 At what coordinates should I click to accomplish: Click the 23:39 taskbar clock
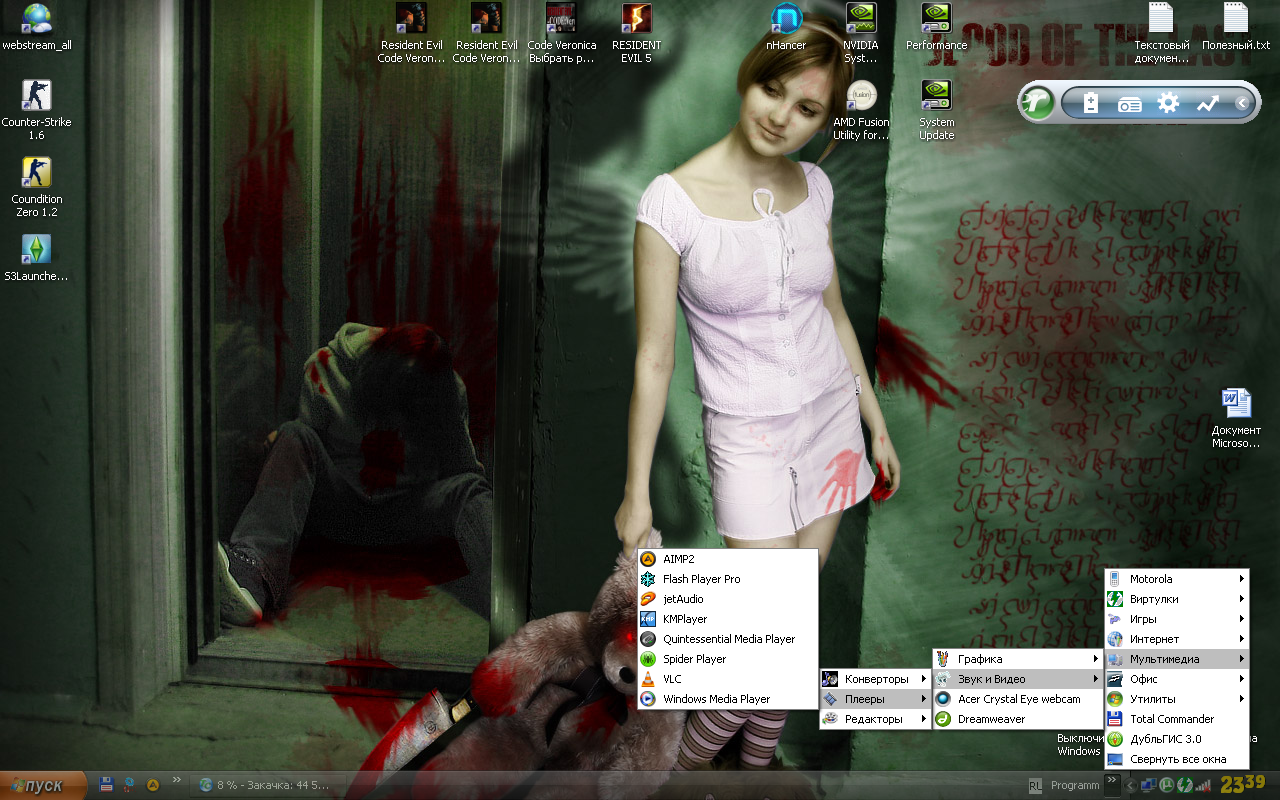(x=1243, y=784)
